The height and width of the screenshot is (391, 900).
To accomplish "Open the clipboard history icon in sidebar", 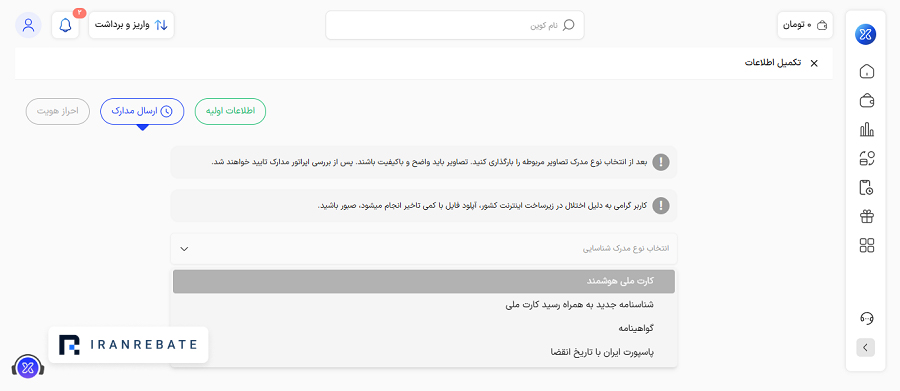I will point(866,188).
